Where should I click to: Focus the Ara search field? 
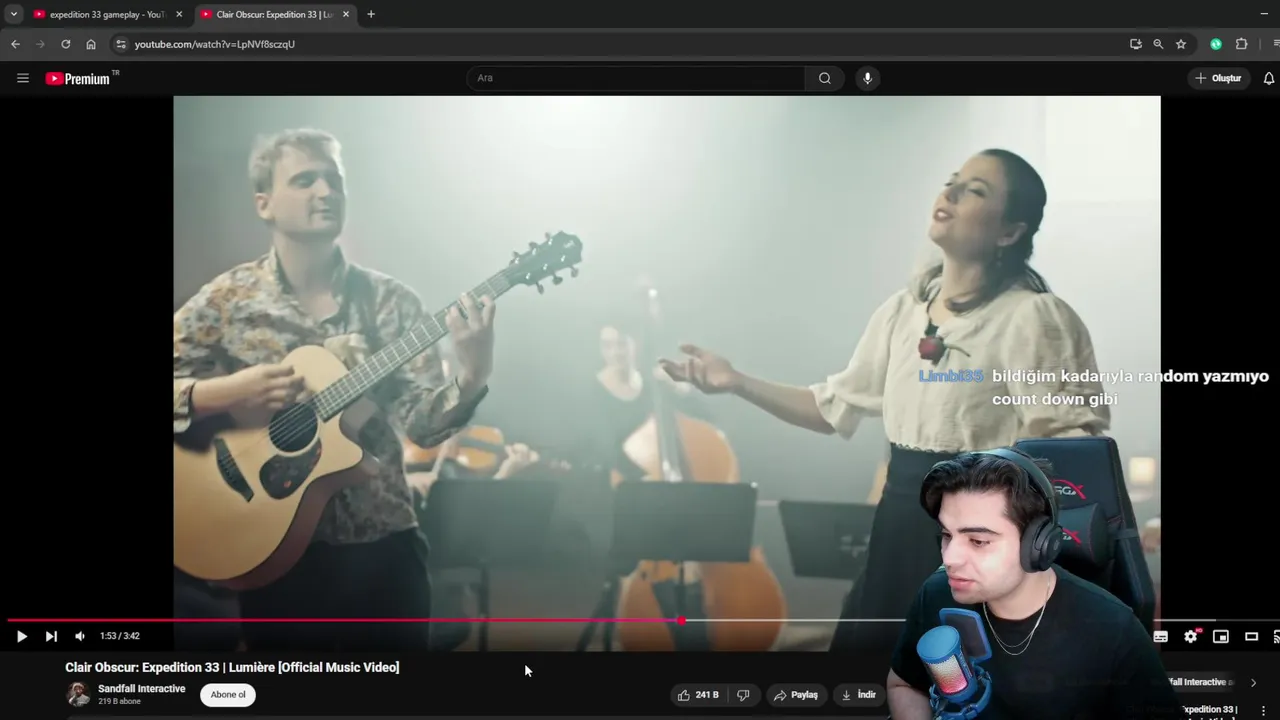(636, 78)
